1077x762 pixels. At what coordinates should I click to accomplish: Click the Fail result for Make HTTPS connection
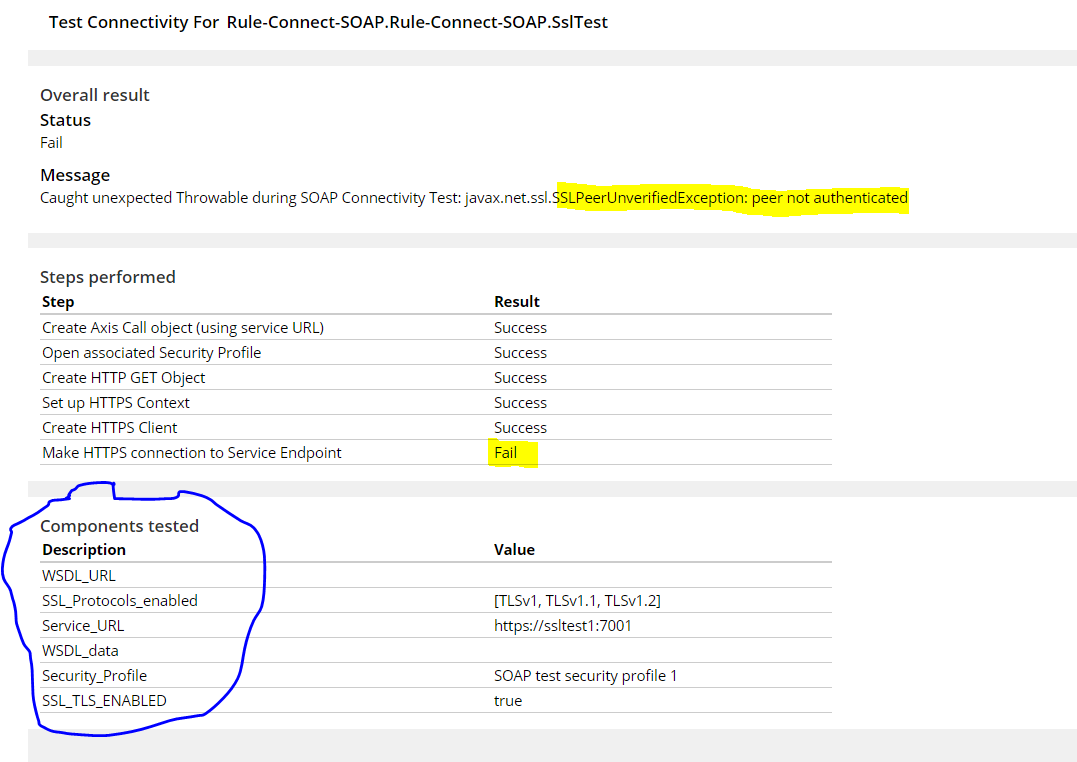click(x=506, y=453)
